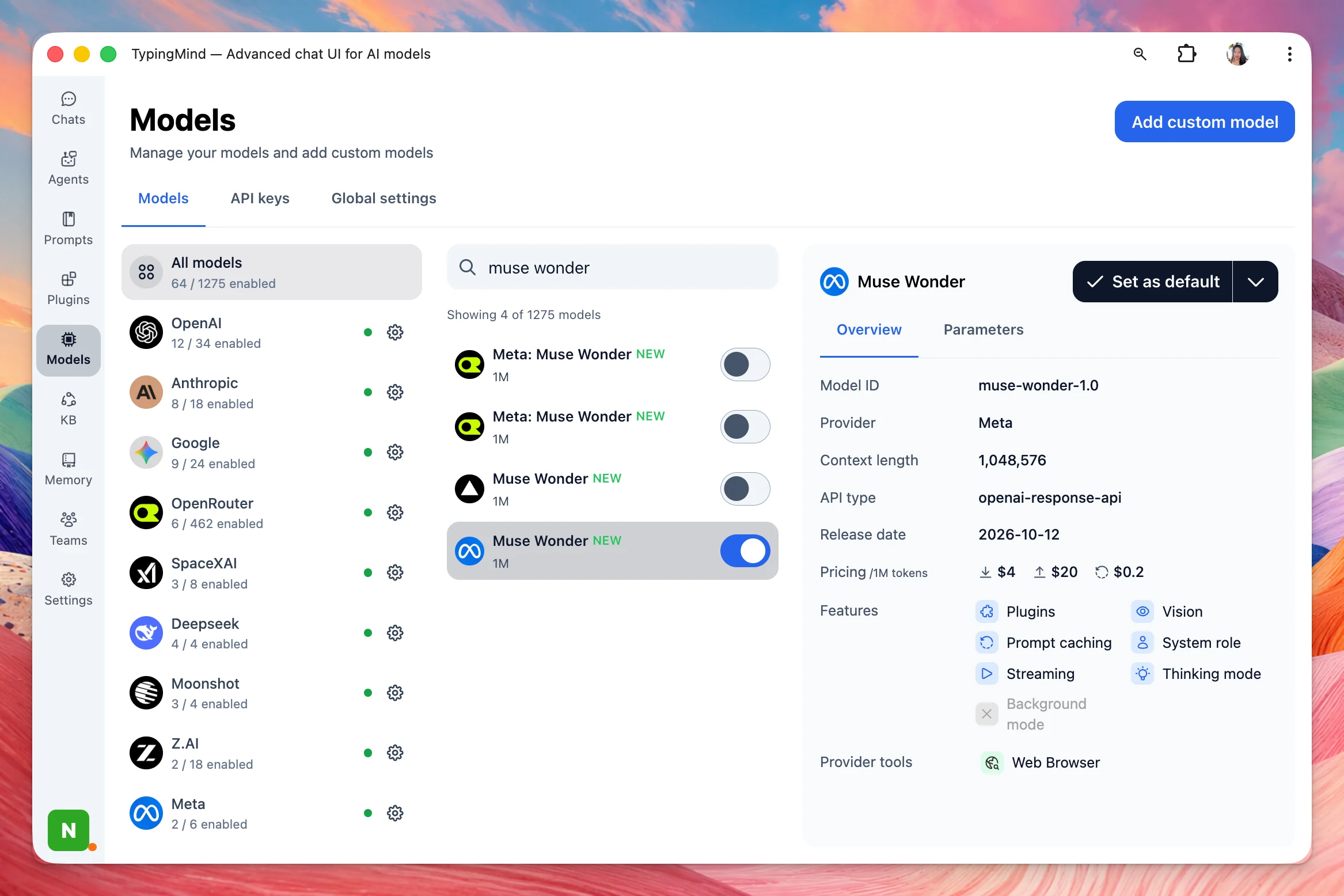Enable the second Meta: Muse Wonder model toggle
The image size is (1344, 896).
[745, 427]
